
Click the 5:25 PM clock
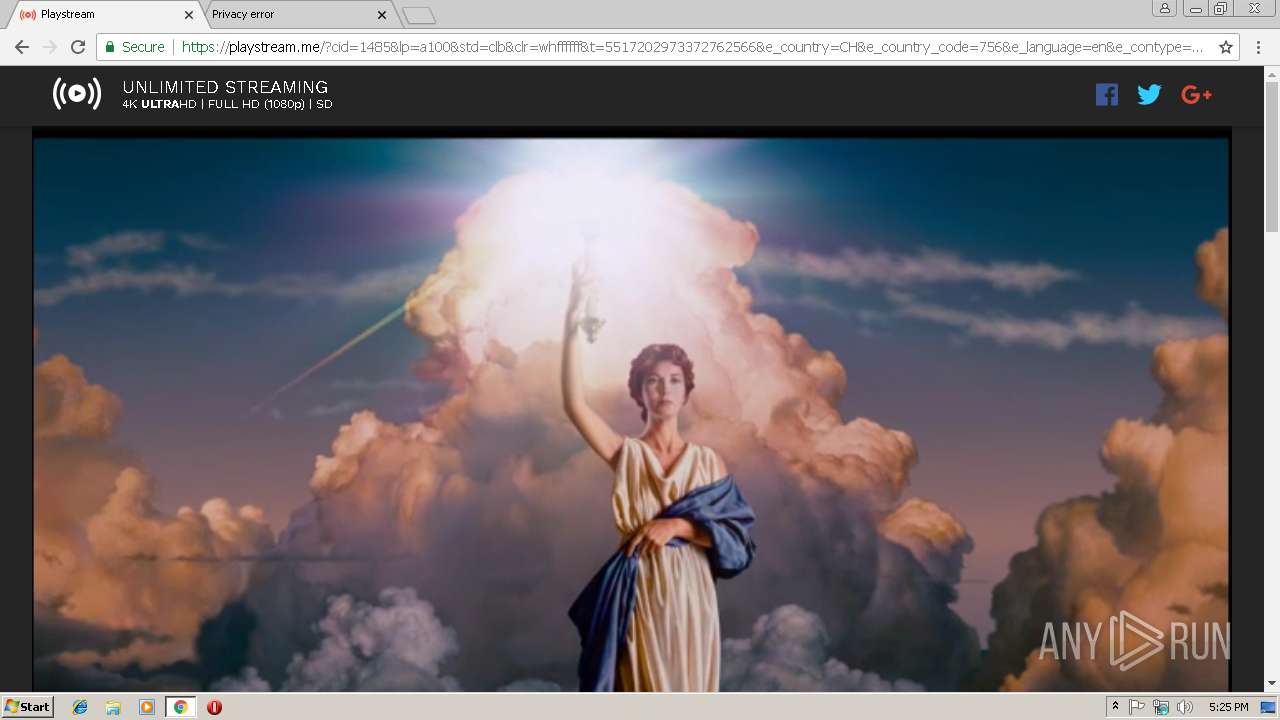point(1228,707)
